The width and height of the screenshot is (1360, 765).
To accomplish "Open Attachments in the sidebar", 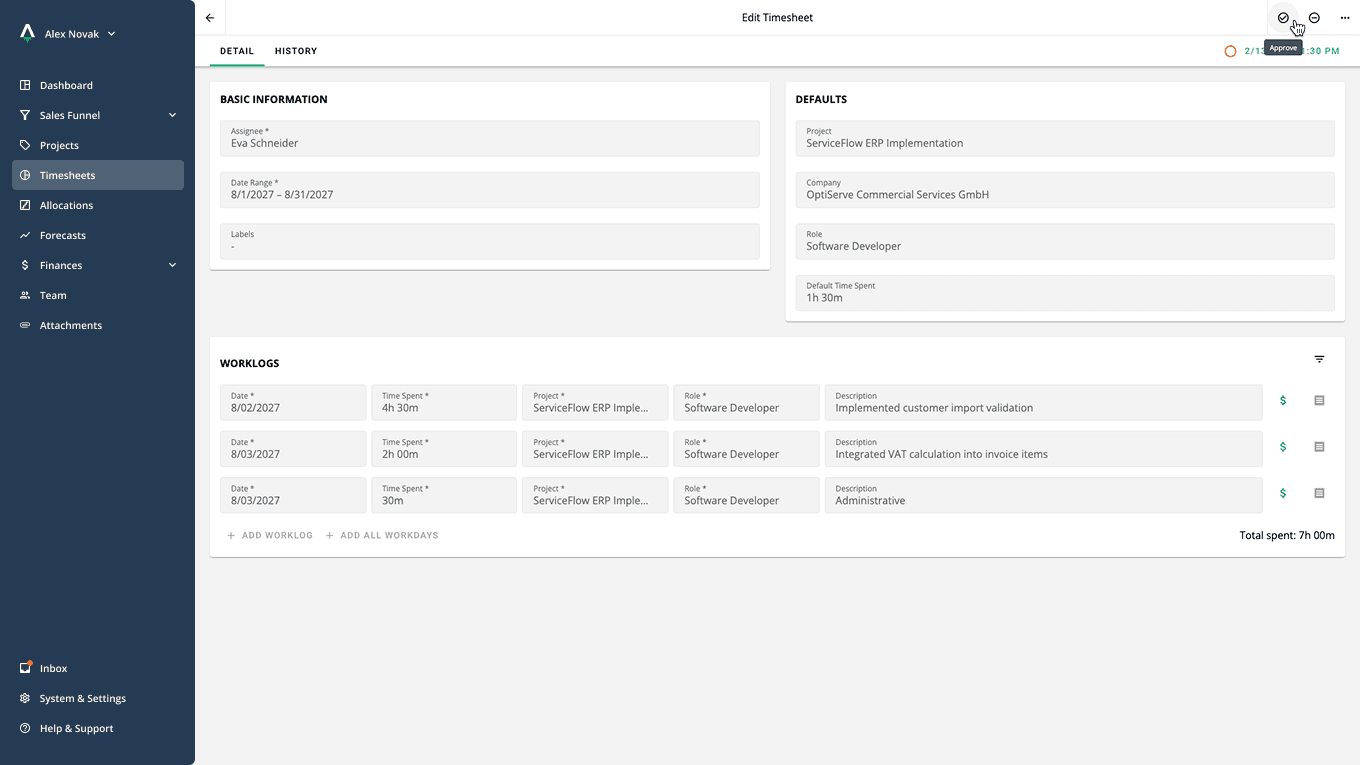I will (x=98, y=325).
